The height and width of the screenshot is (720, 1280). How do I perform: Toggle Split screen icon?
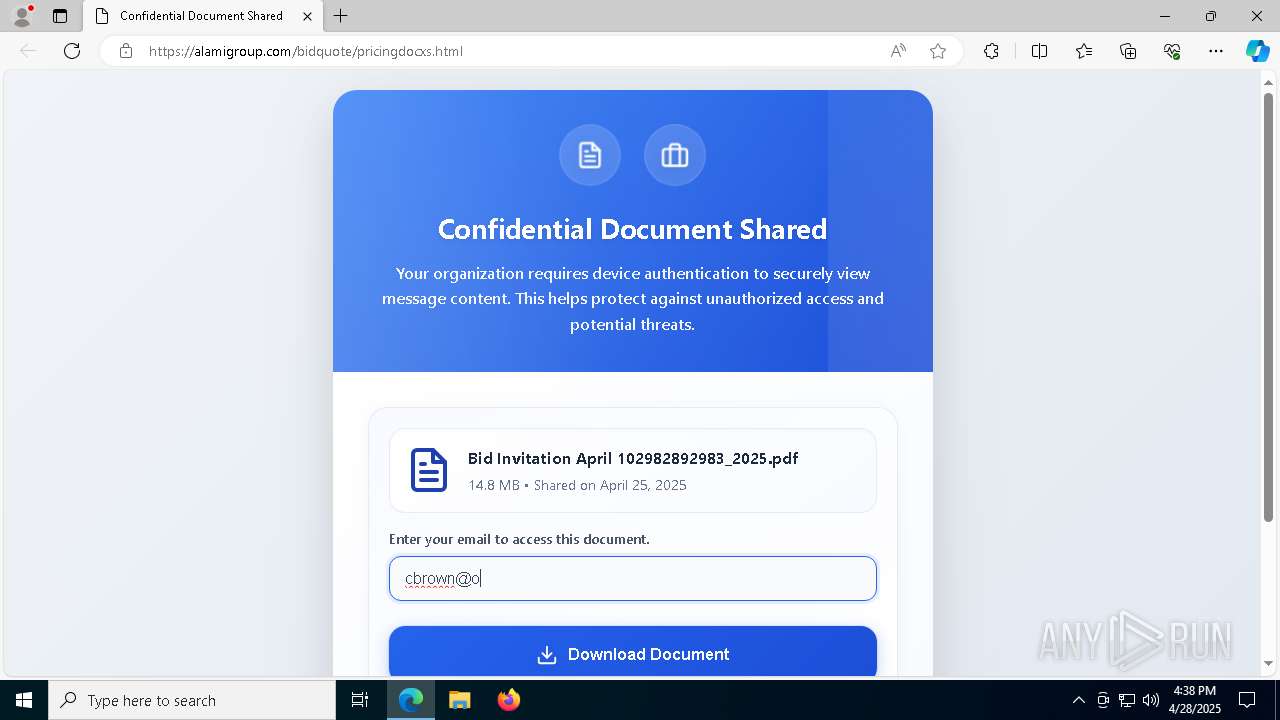click(1039, 51)
